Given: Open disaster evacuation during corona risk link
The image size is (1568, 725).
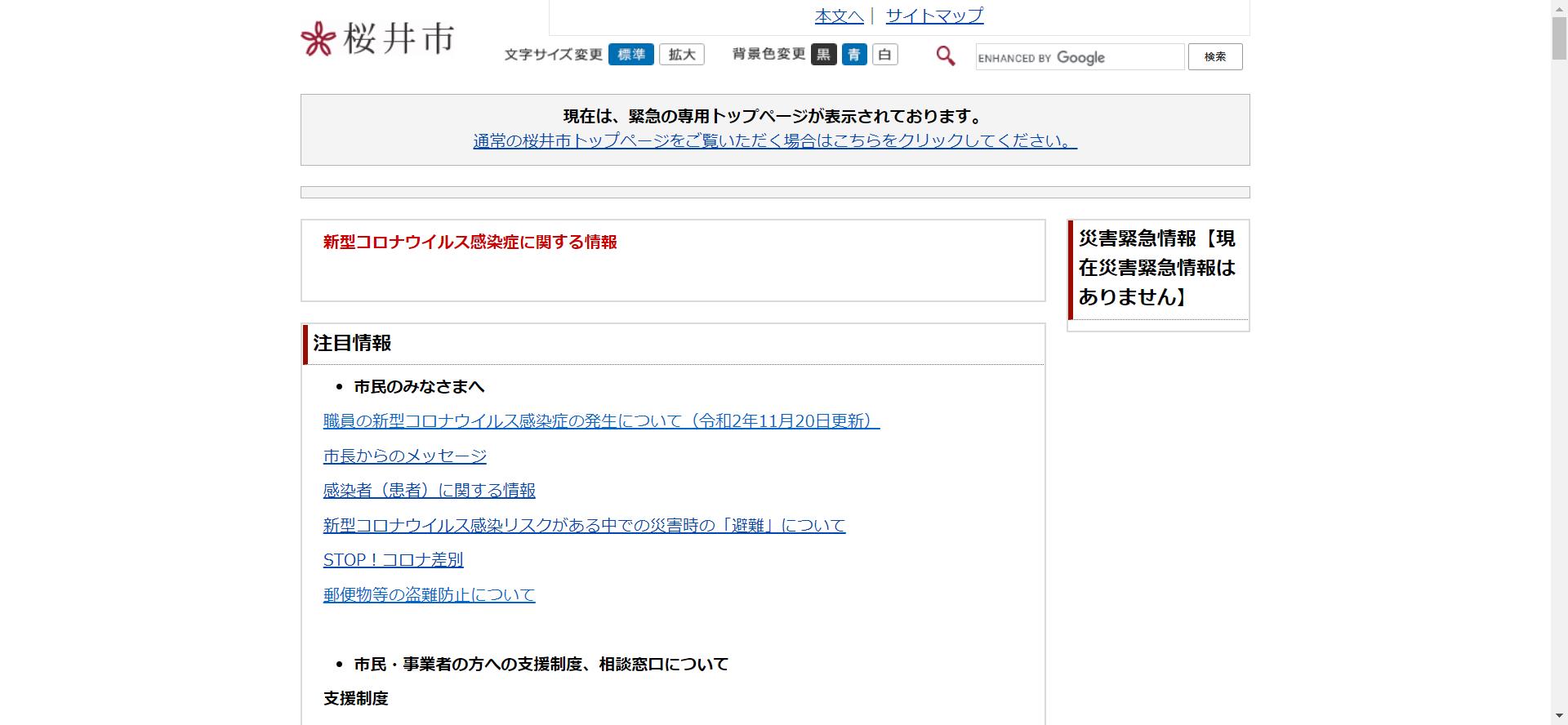Looking at the screenshot, I should [584, 526].
